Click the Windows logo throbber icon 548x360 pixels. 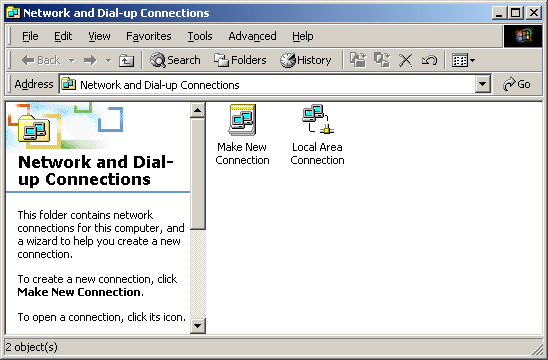point(523,36)
